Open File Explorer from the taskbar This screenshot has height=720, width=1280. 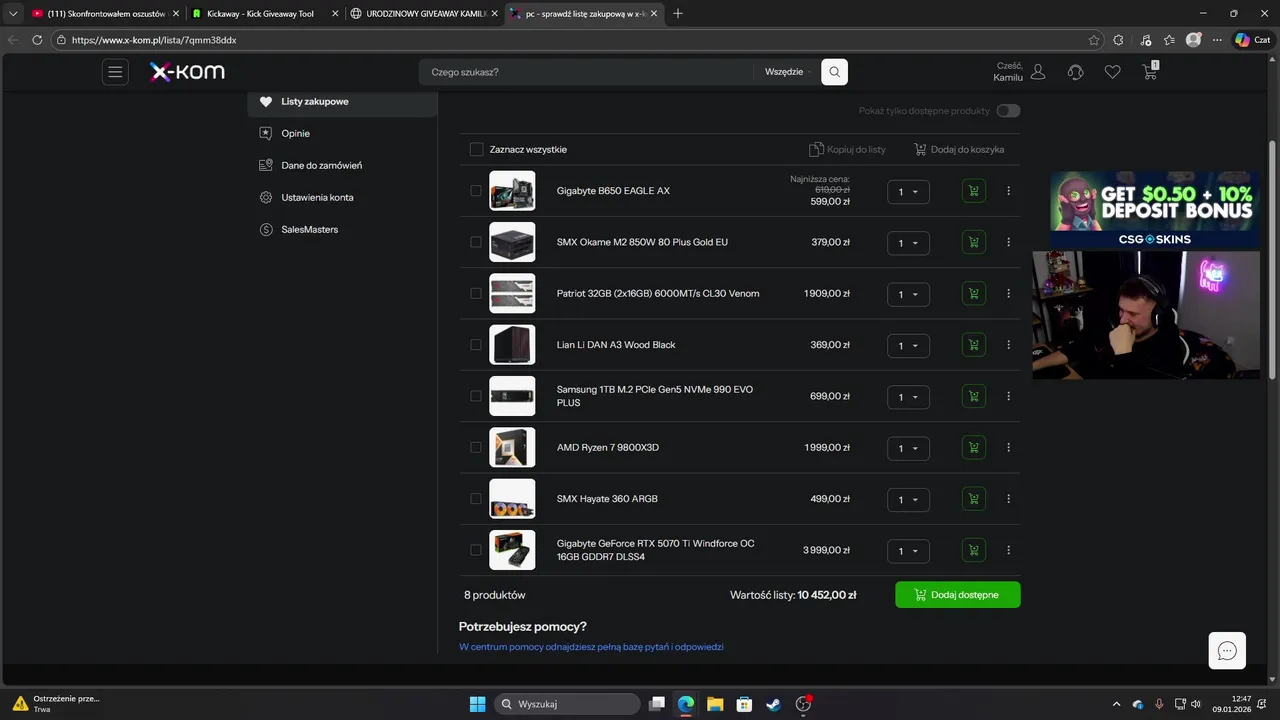[x=715, y=704]
